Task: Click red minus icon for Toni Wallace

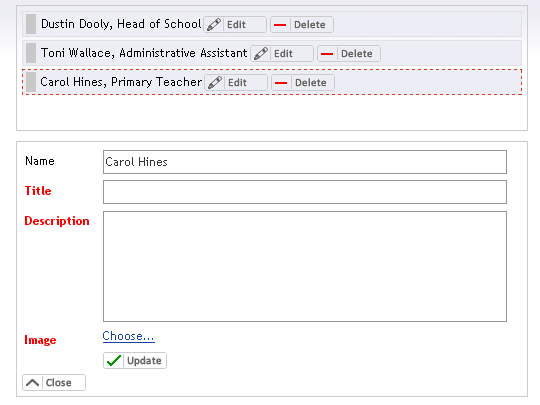Action: tap(327, 54)
